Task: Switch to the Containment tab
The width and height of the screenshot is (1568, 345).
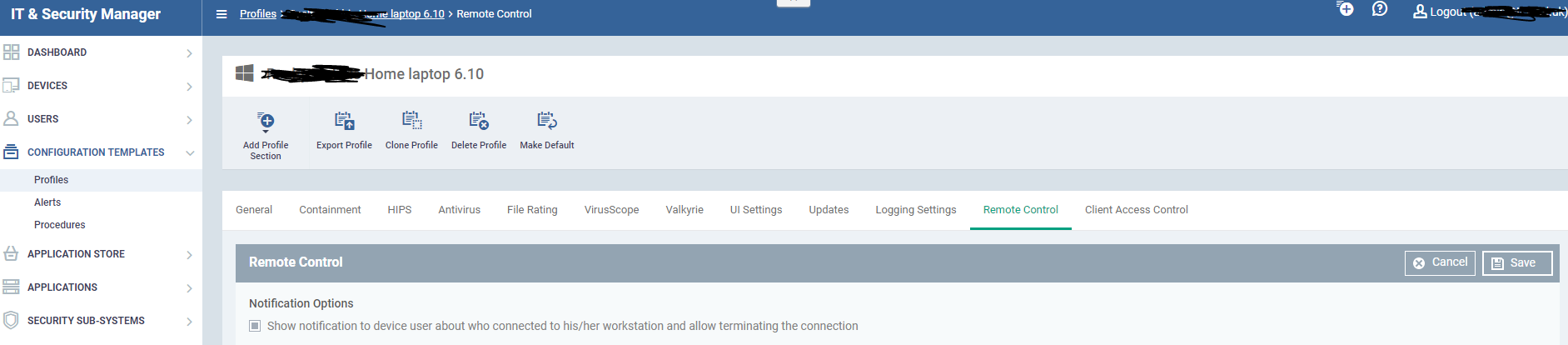Action: click(x=330, y=210)
